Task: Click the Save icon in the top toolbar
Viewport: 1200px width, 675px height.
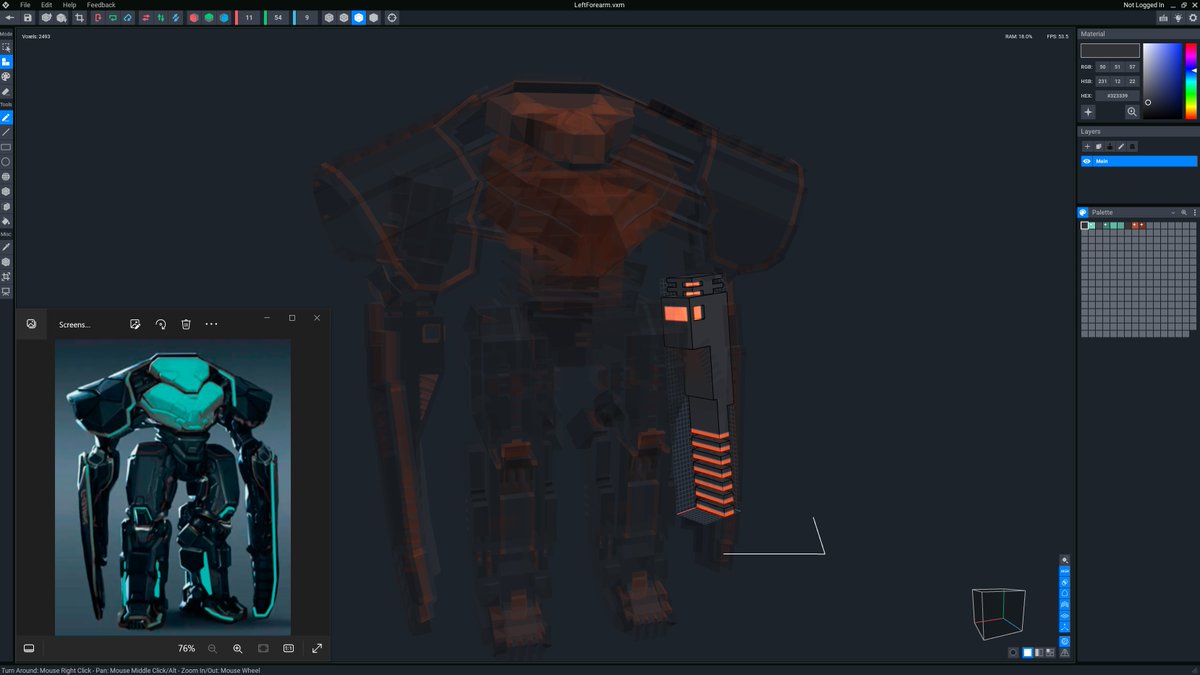Action: coord(27,17)
